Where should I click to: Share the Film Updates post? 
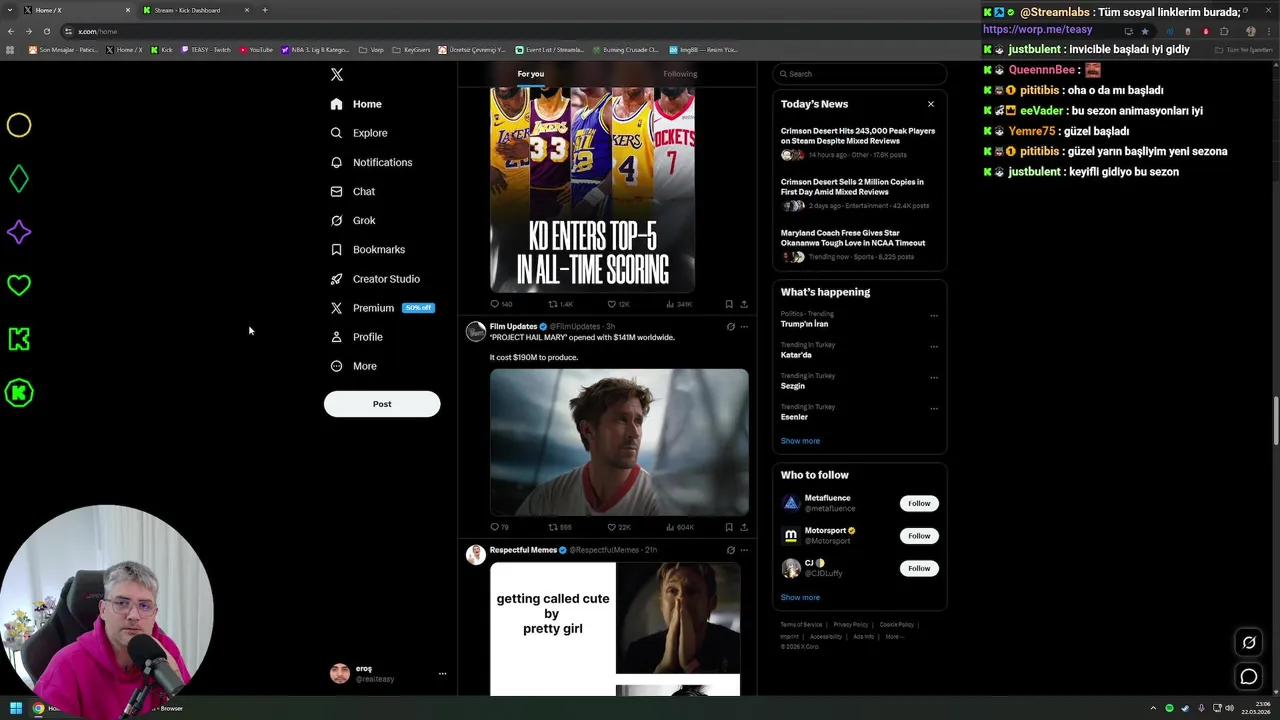point(743,527)
